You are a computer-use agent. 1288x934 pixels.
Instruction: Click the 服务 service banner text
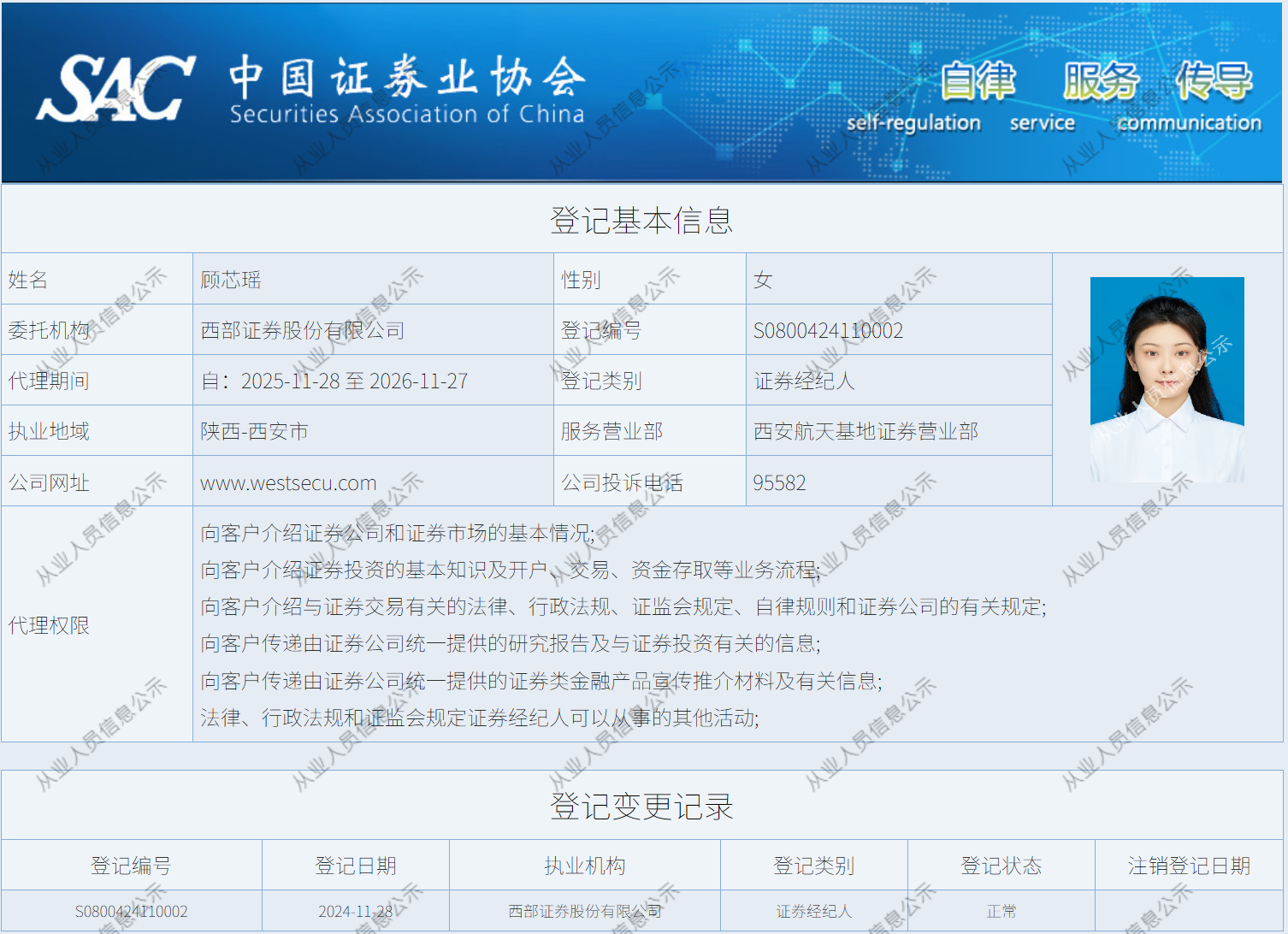[1101, 82]
